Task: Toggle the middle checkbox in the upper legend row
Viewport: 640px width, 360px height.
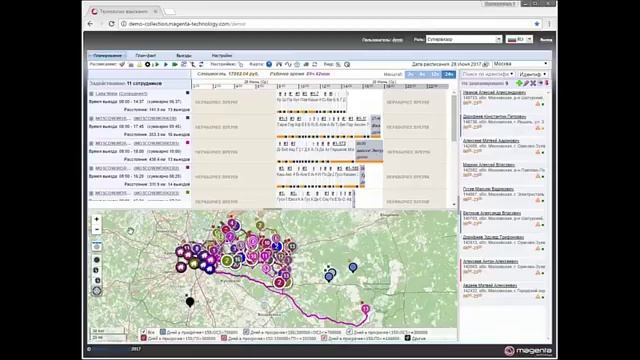Action: (x=246, y=332)
